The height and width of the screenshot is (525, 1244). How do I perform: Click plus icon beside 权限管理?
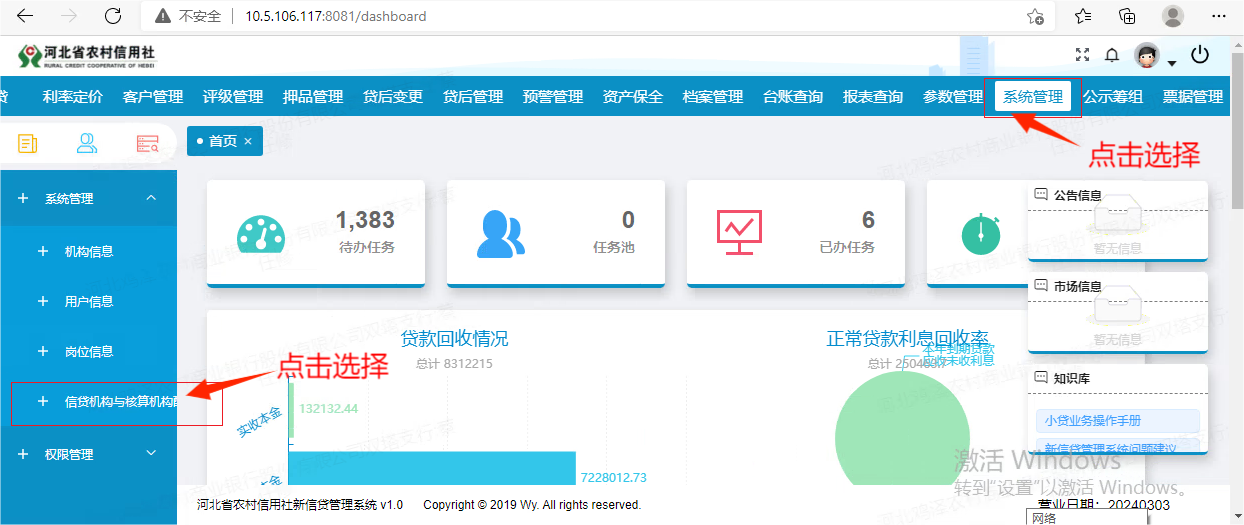[x=23, y=454]
